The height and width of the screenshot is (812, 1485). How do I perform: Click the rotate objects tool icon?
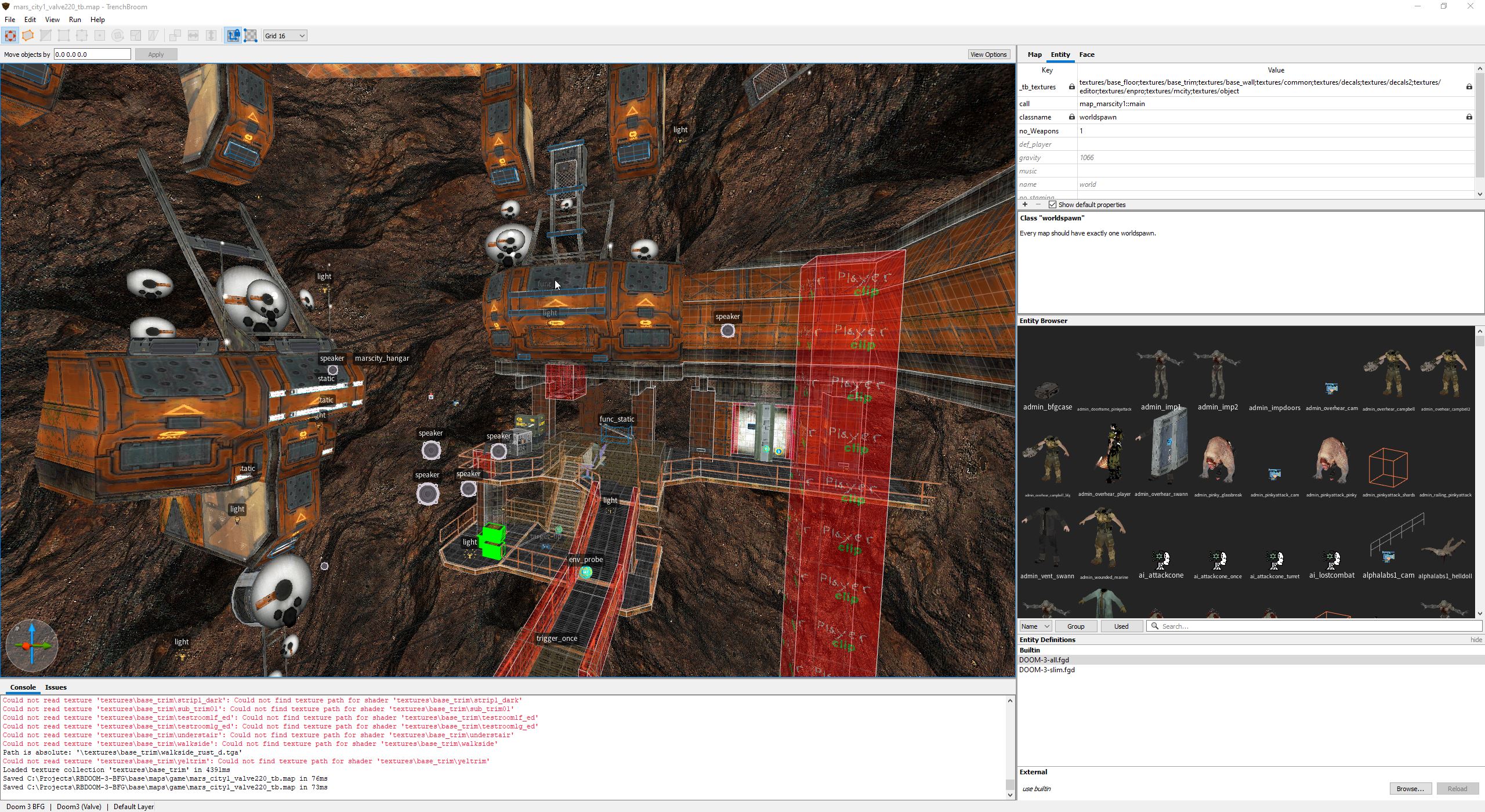pos(118,36)
